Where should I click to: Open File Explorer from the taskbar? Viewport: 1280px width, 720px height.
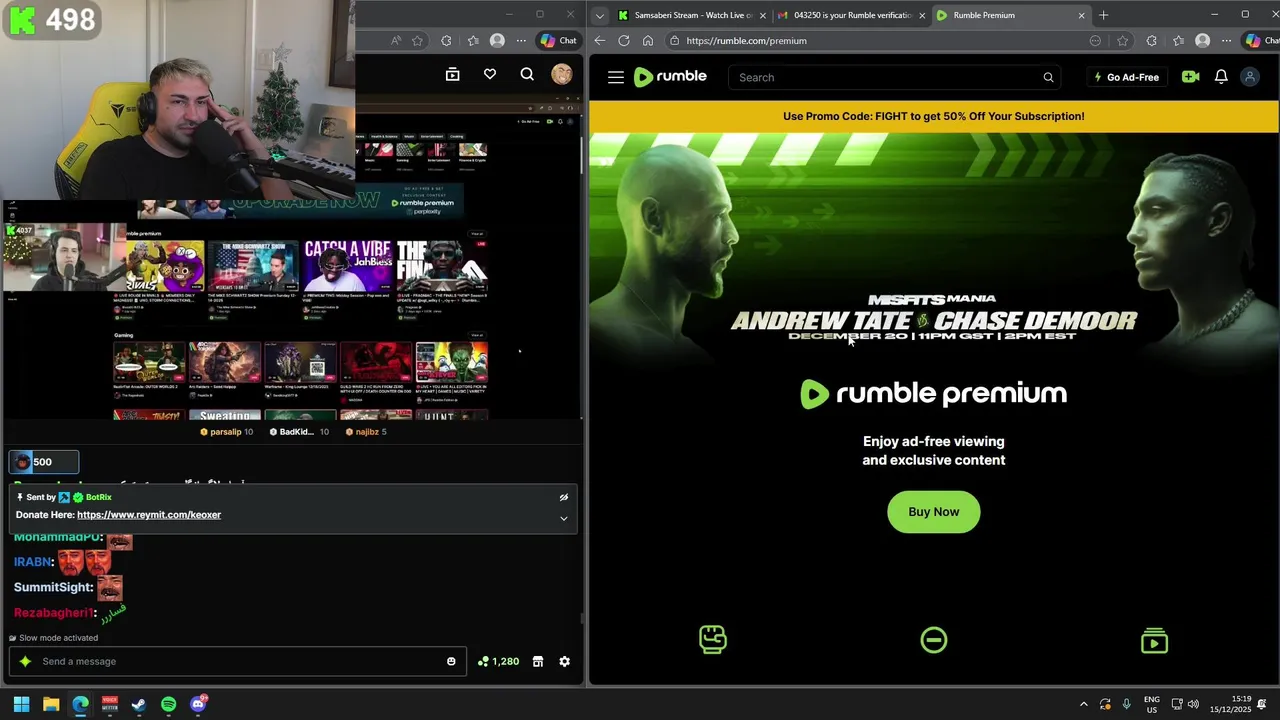(51, 704)
